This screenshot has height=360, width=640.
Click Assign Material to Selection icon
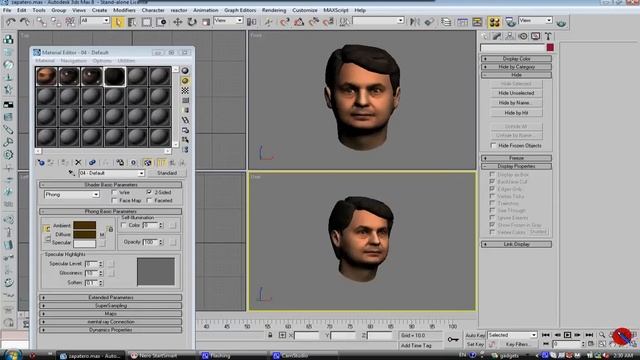click(x=64, y=162)
